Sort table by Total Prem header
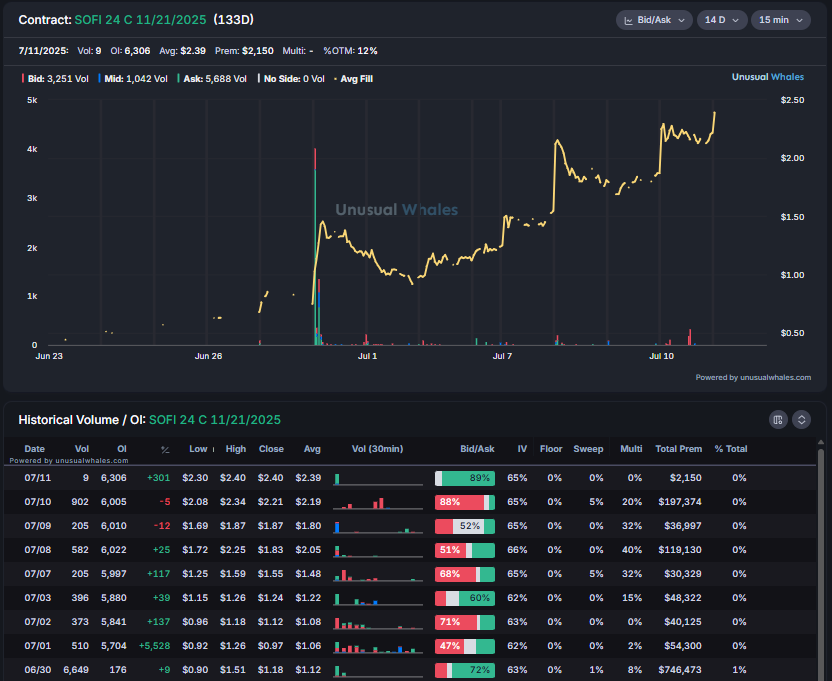This screenshot has height=681, width=832. 678,449
